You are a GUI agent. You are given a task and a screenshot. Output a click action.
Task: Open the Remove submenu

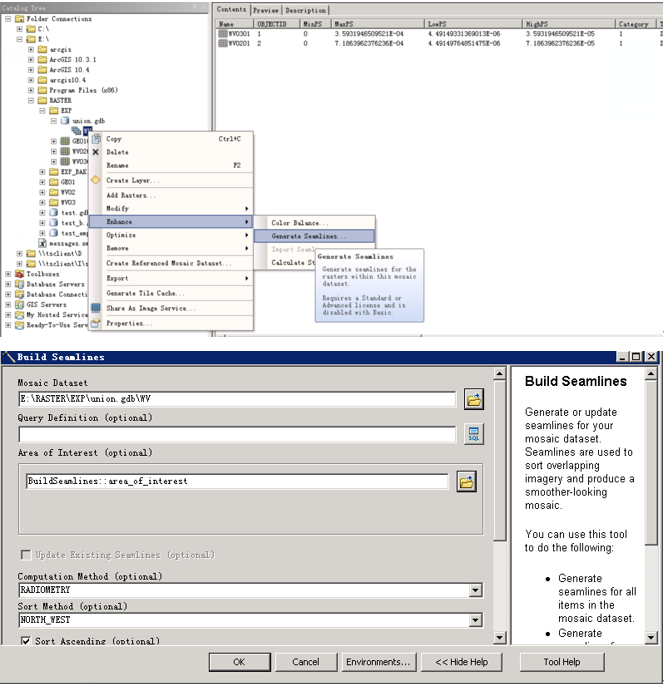point(171,248)
